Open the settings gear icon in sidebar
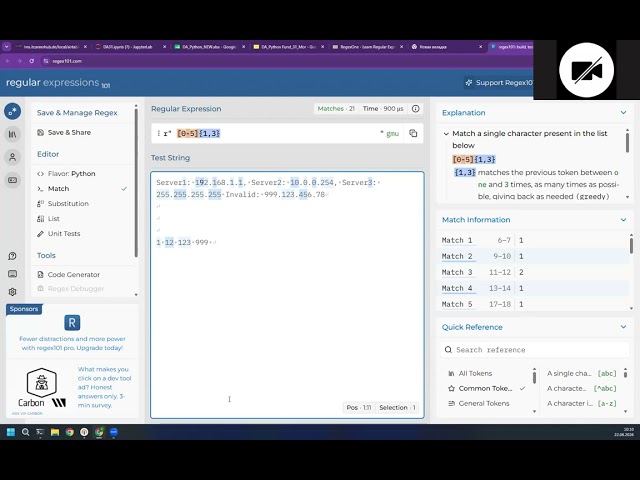Image resolution: width=640 pixels, height=480 pixels. 12,292
